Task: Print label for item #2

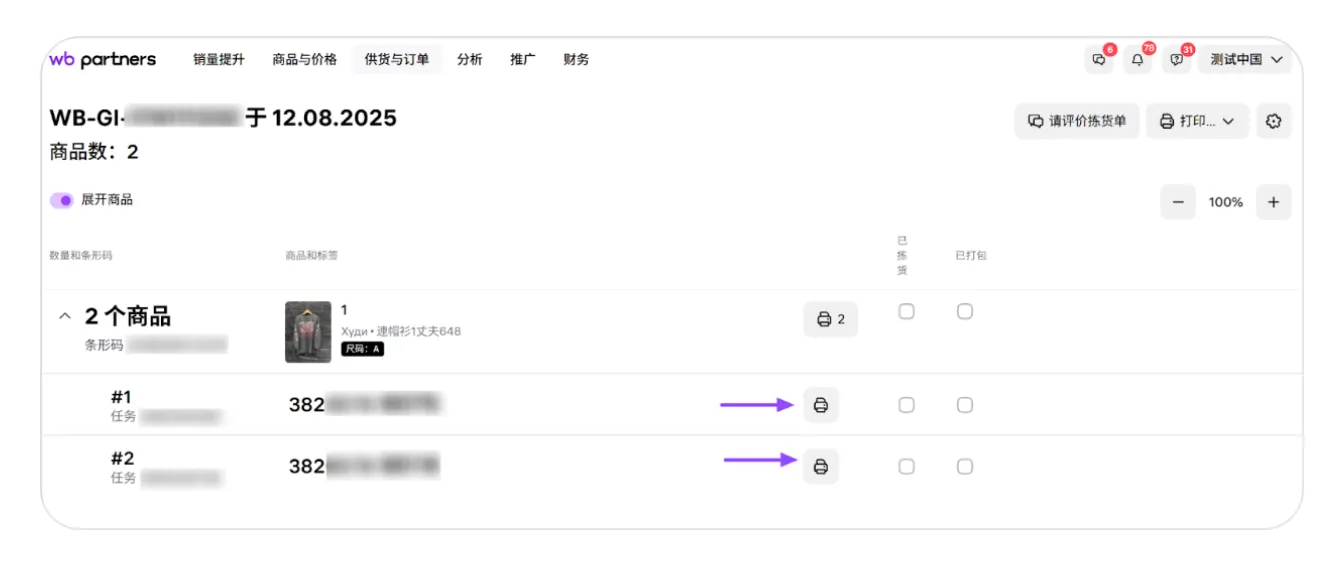Action: coord(821,466)
